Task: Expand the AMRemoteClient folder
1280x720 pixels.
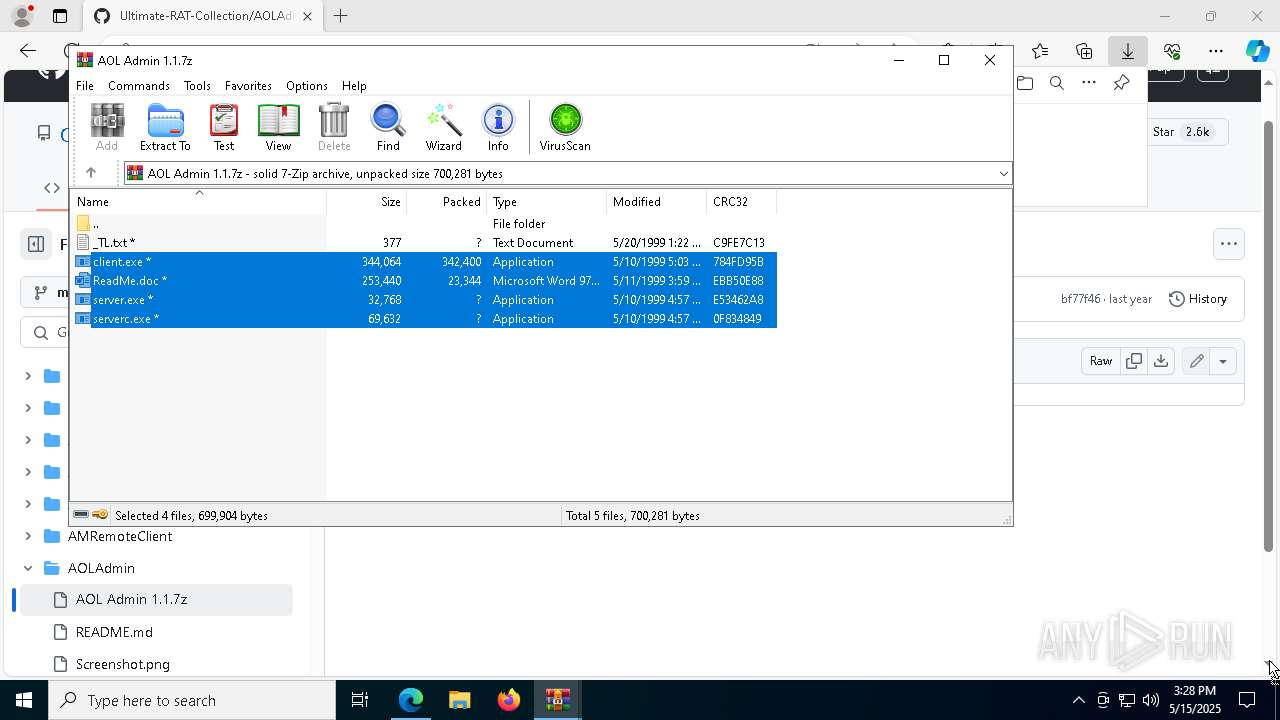Action: (28, 536)
